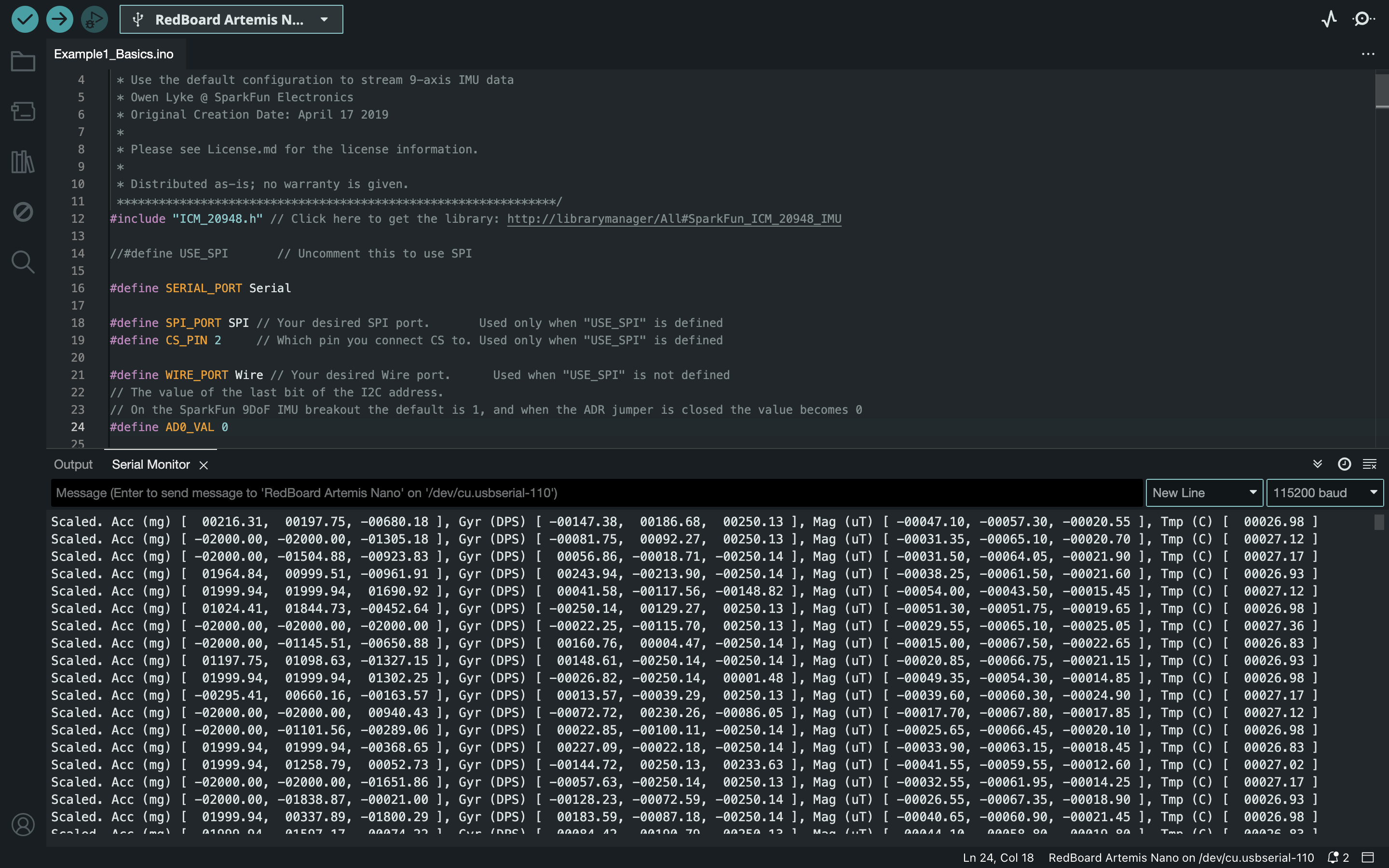Click line number 12 in the gutter

click(78, 219)
